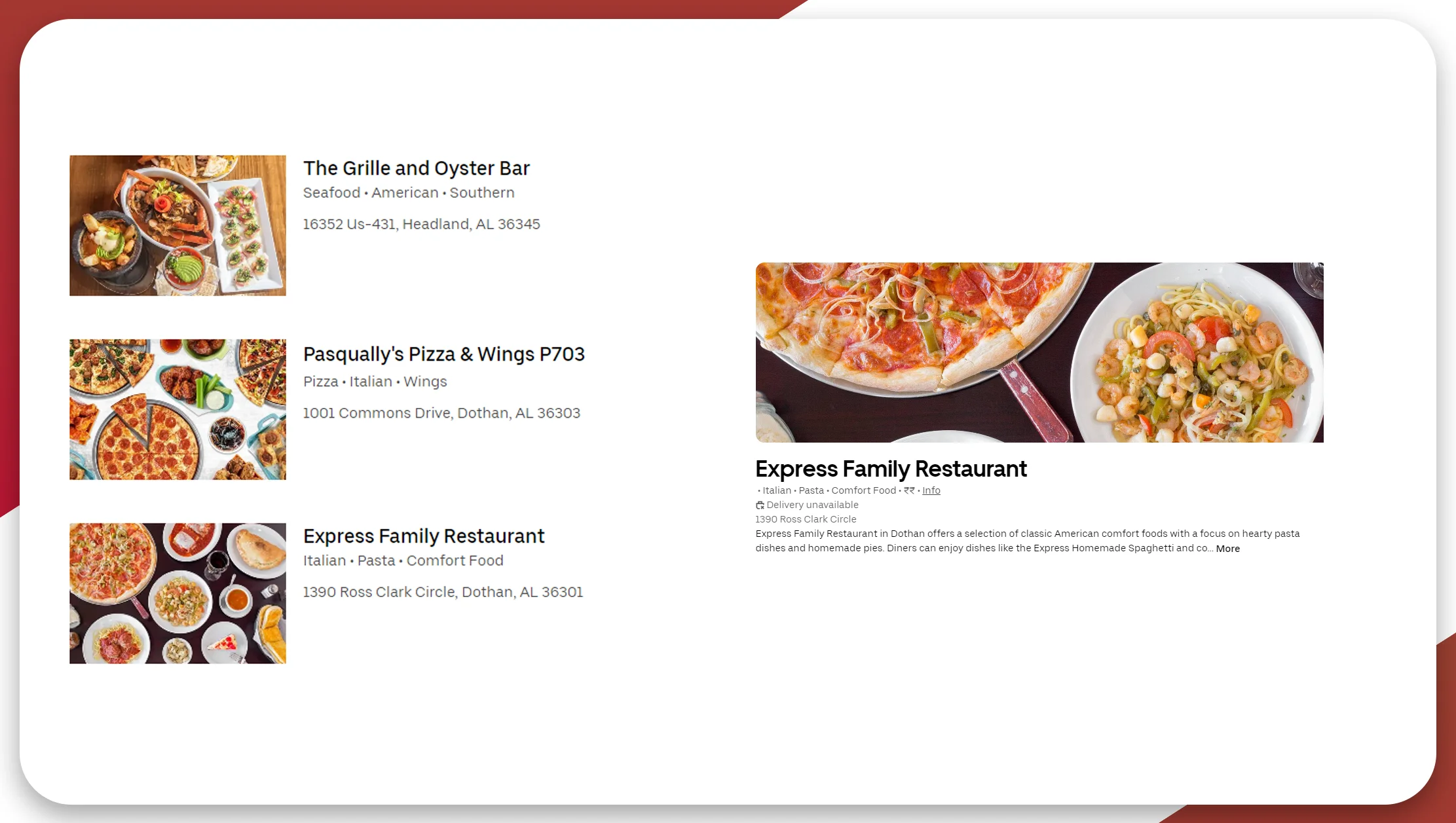
Task: Click The Grille and Oyster Bar thumbnail
Action: (x=178, y=225)
